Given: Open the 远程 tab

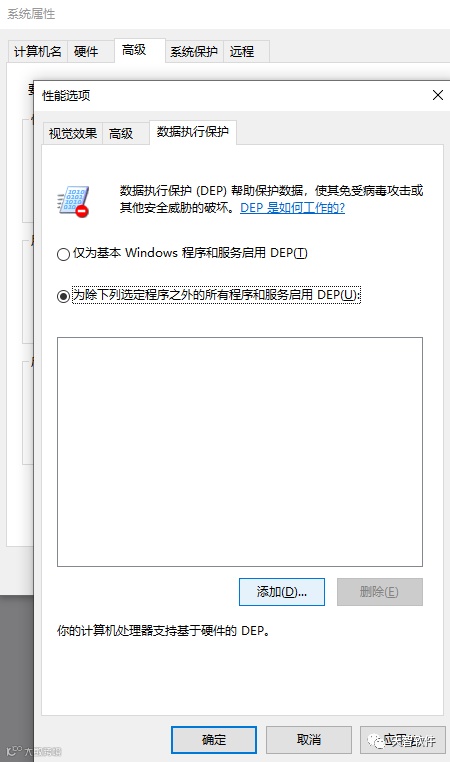Looking at the screenshot, I should 242,52.
